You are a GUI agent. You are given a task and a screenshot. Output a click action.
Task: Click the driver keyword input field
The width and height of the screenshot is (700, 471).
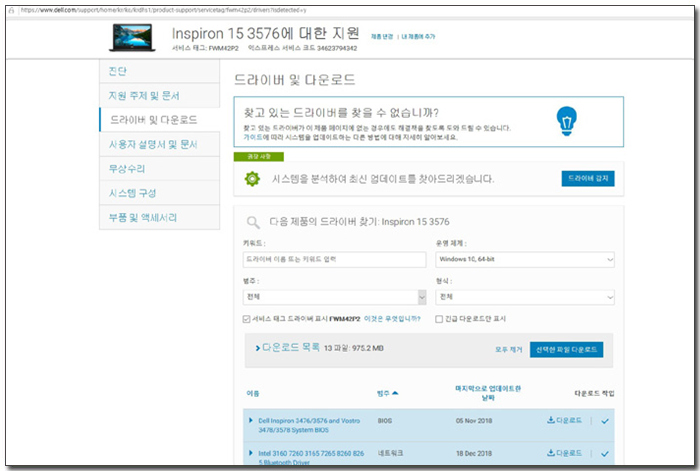(x=334, y=259)
